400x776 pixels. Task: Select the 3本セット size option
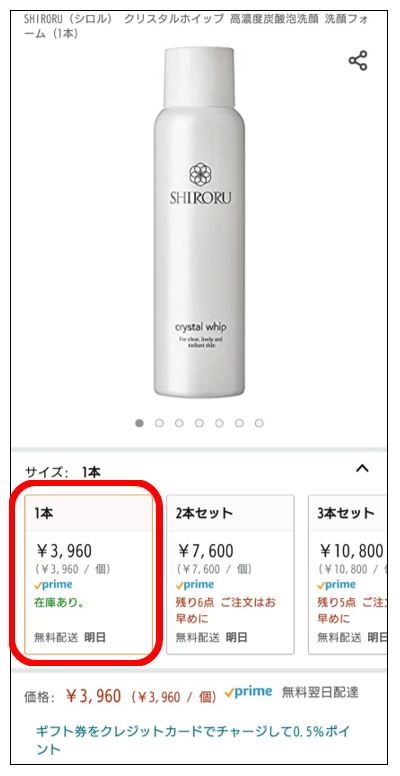[x=348, y=574]
